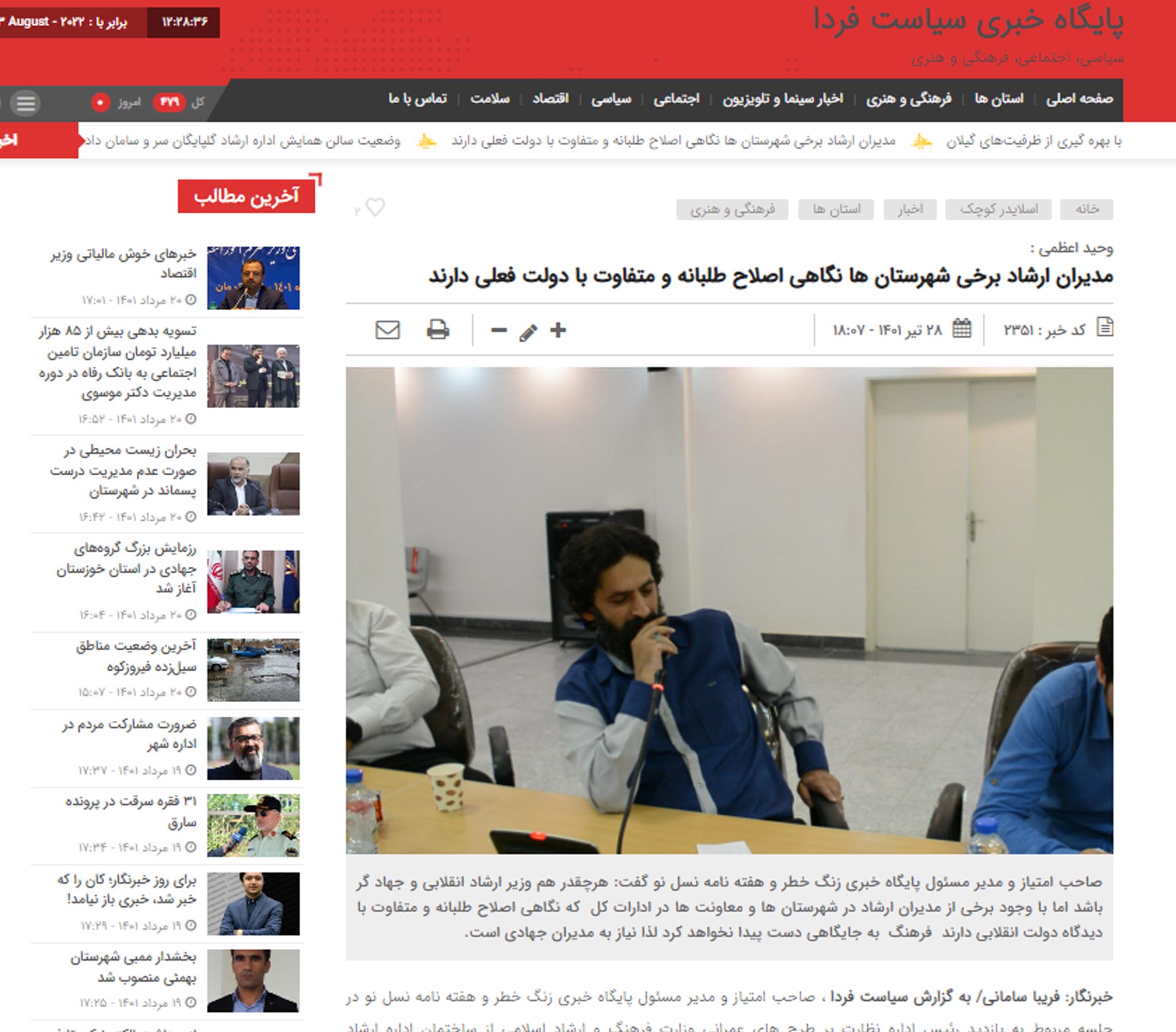Select اسلایدر کوچک breadcrumb tag

998,209
